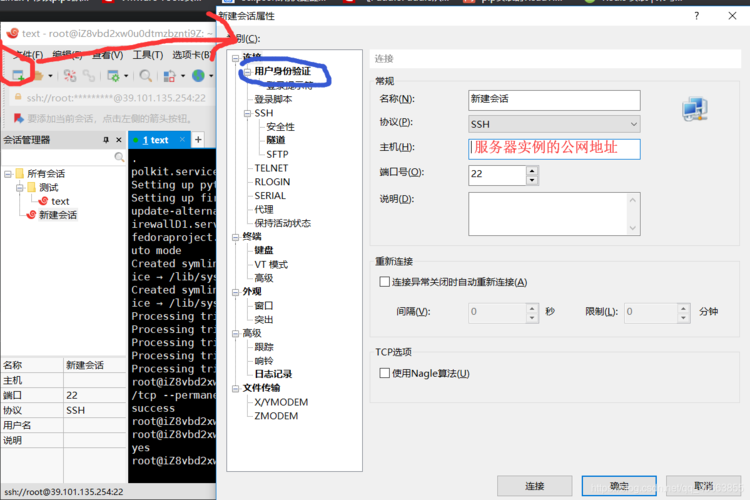Select 用户身份验证 in the category tree
The image size is (750, 500).
(x=282, y=71)
